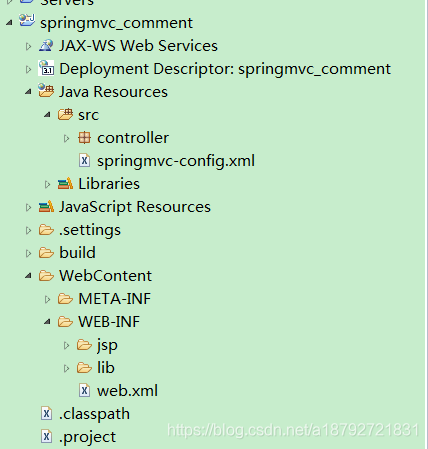428x449 pixels.
Task: Click the springmvc_comment project icon
Action: pos(27,21)
